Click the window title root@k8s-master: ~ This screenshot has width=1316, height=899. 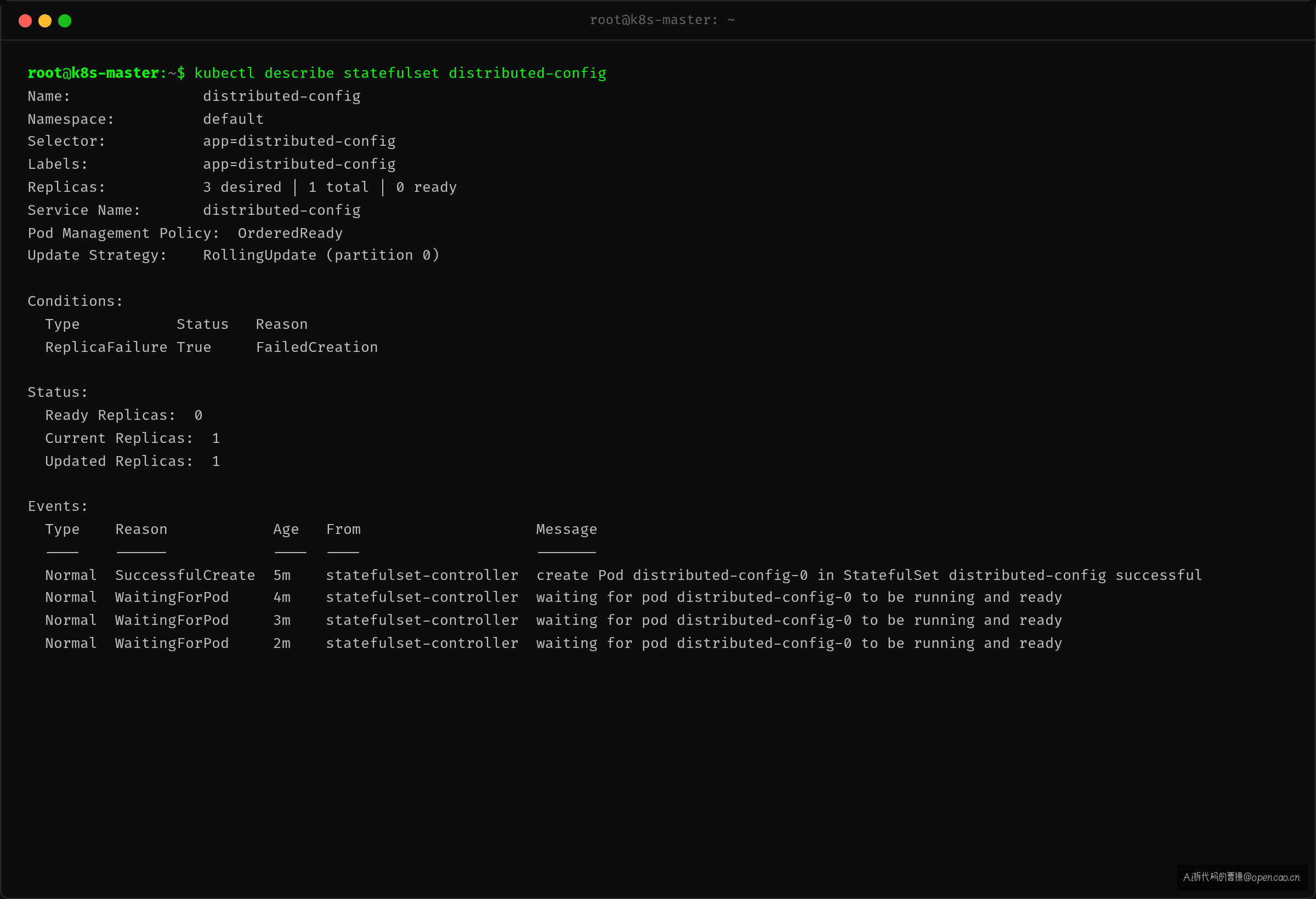(662, 20)
